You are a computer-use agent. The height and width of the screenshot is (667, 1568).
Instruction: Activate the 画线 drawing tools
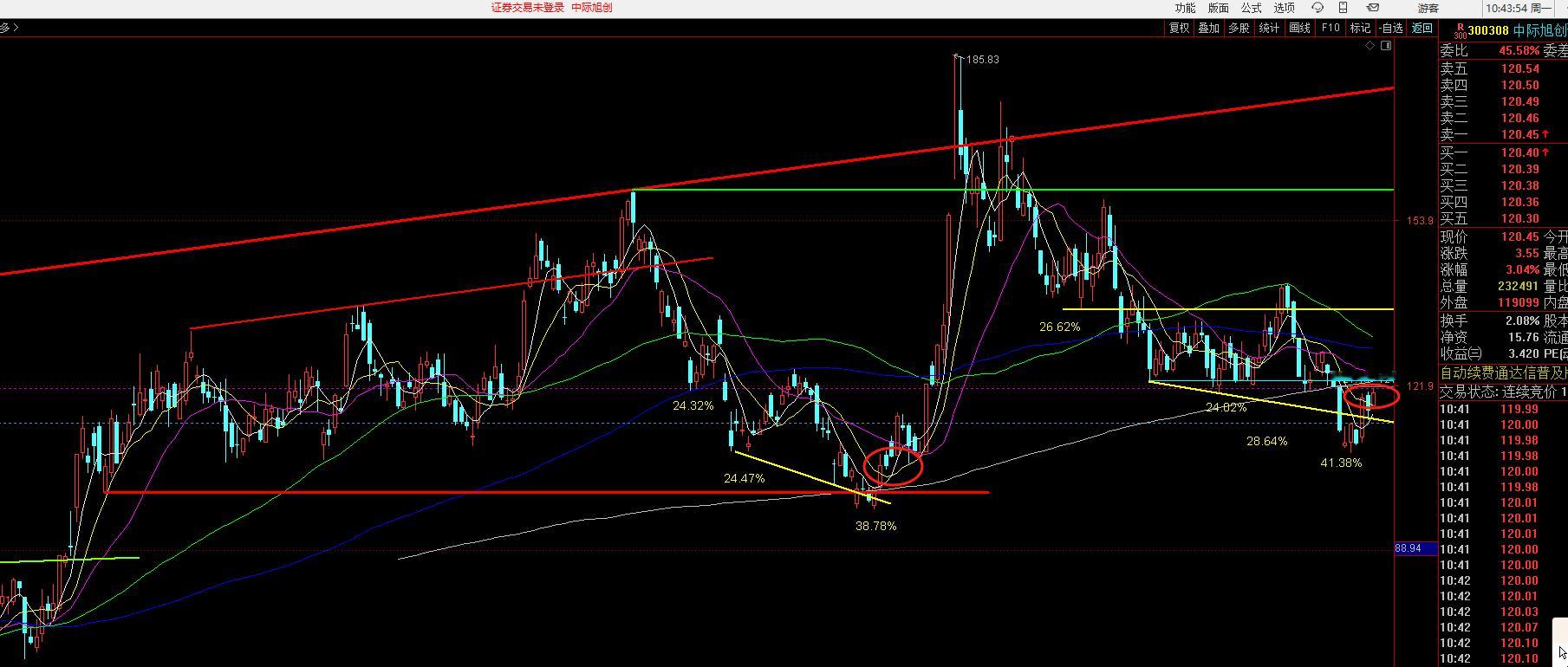tap(1299, 28)
